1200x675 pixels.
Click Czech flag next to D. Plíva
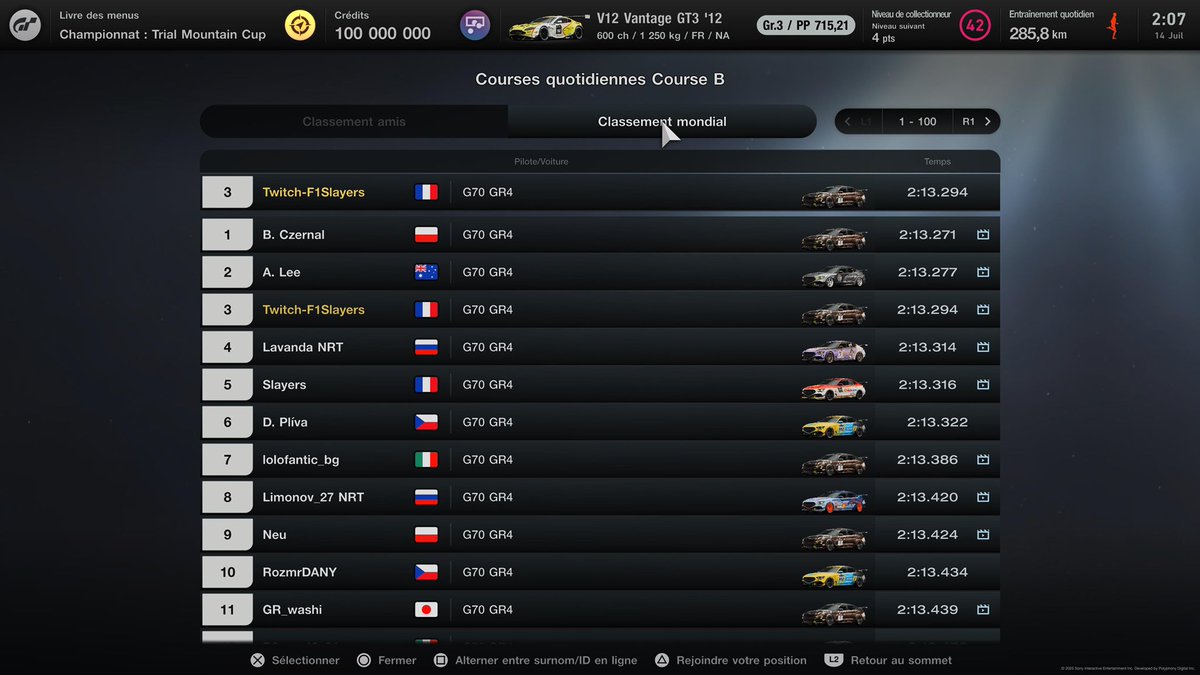(x=426, y=422)
